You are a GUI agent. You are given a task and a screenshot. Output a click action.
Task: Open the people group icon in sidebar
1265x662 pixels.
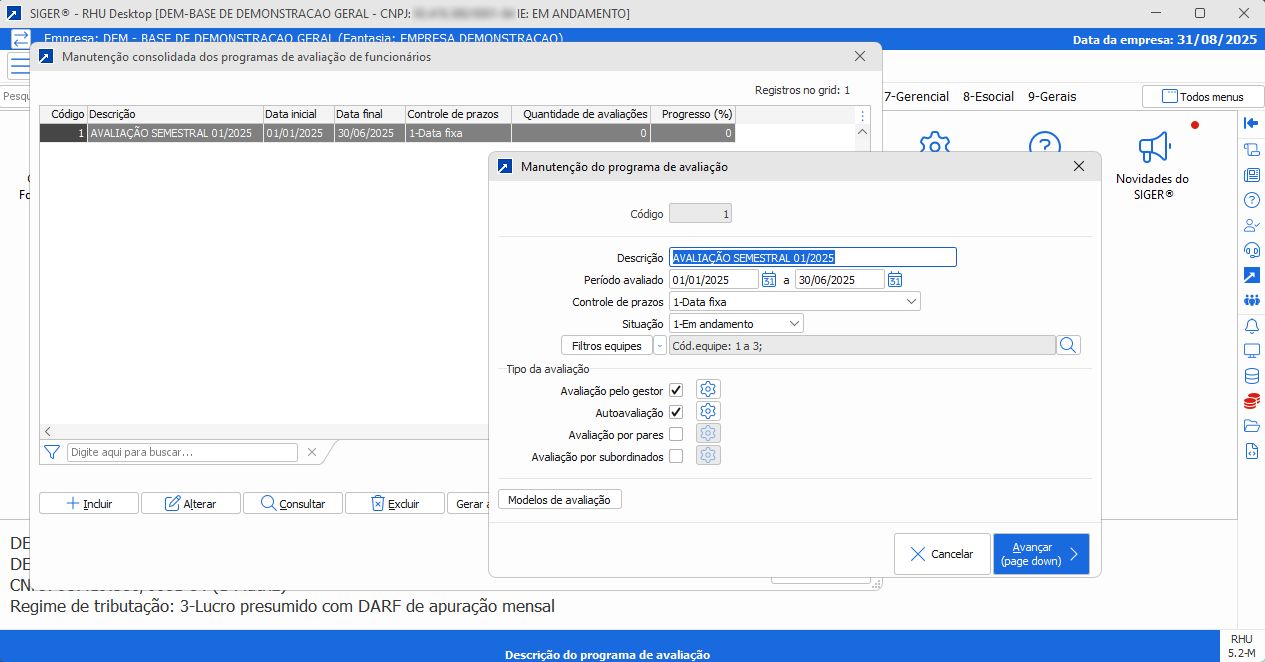point(1251,300)
